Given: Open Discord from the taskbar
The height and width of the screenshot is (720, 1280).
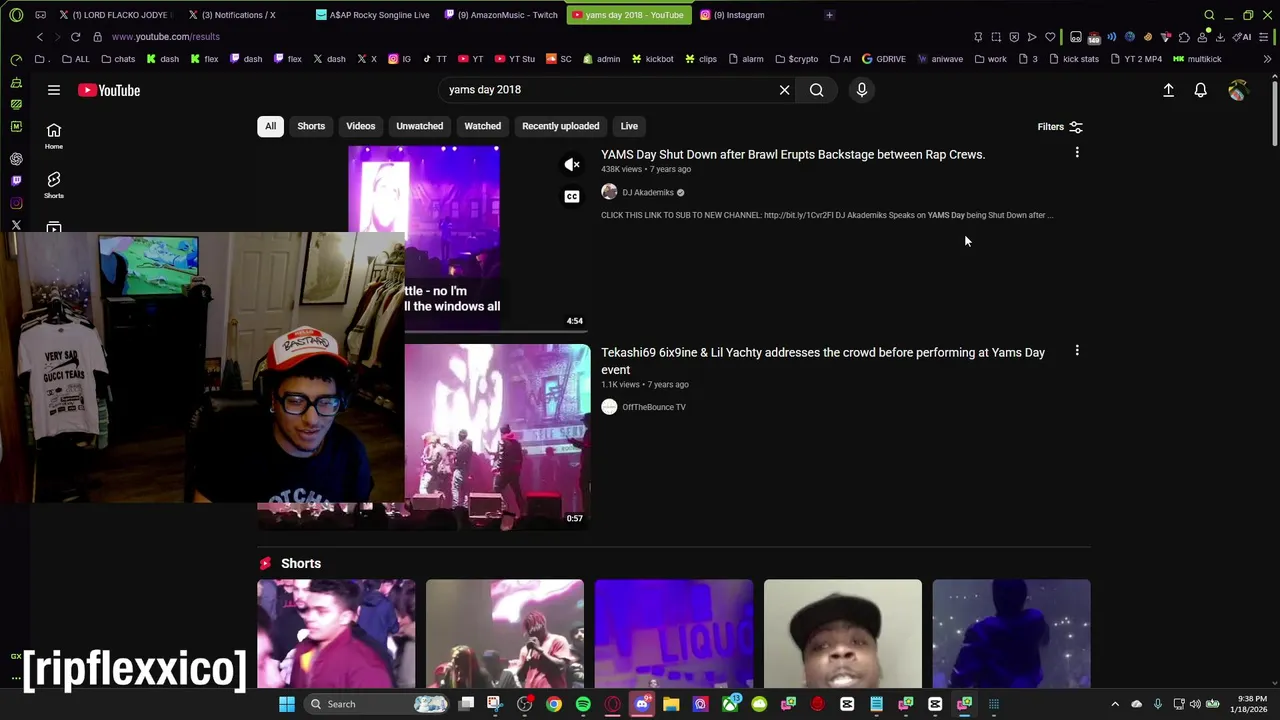Looking at the screenshot, I should tap(642, 704).
